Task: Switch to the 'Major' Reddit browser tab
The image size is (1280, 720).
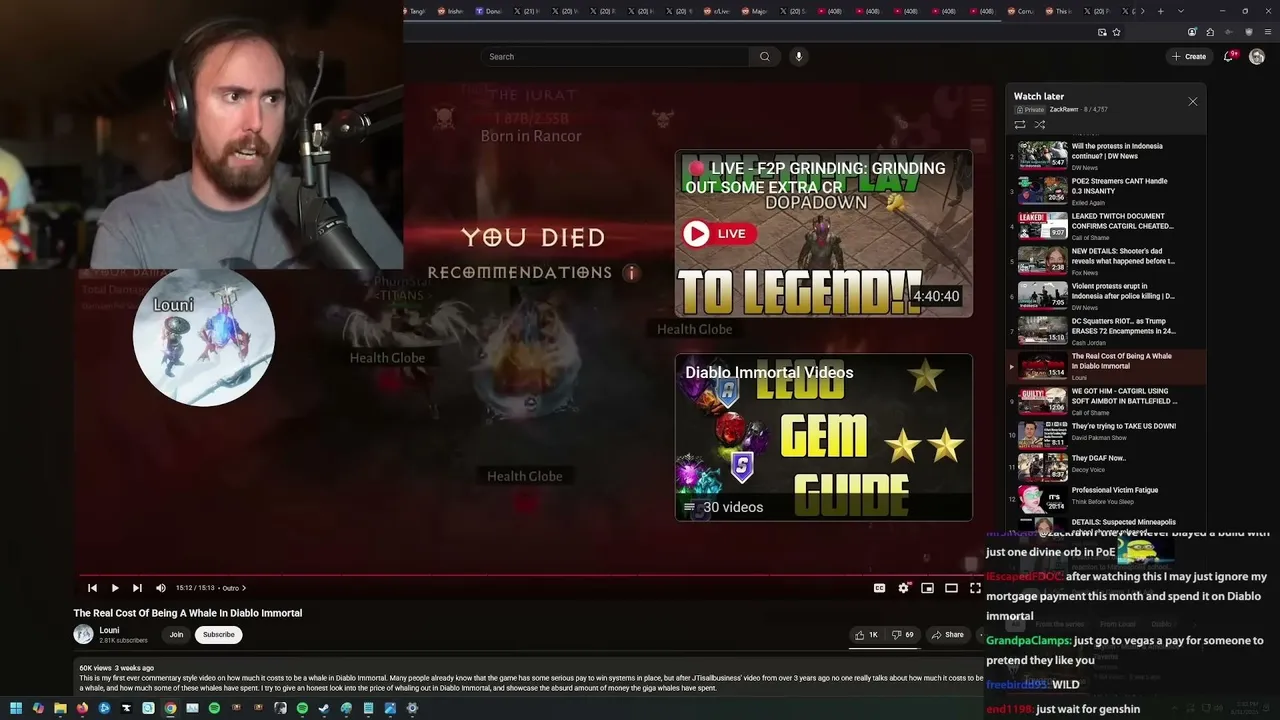Action: pyautogui.click(x=753, y=11)
